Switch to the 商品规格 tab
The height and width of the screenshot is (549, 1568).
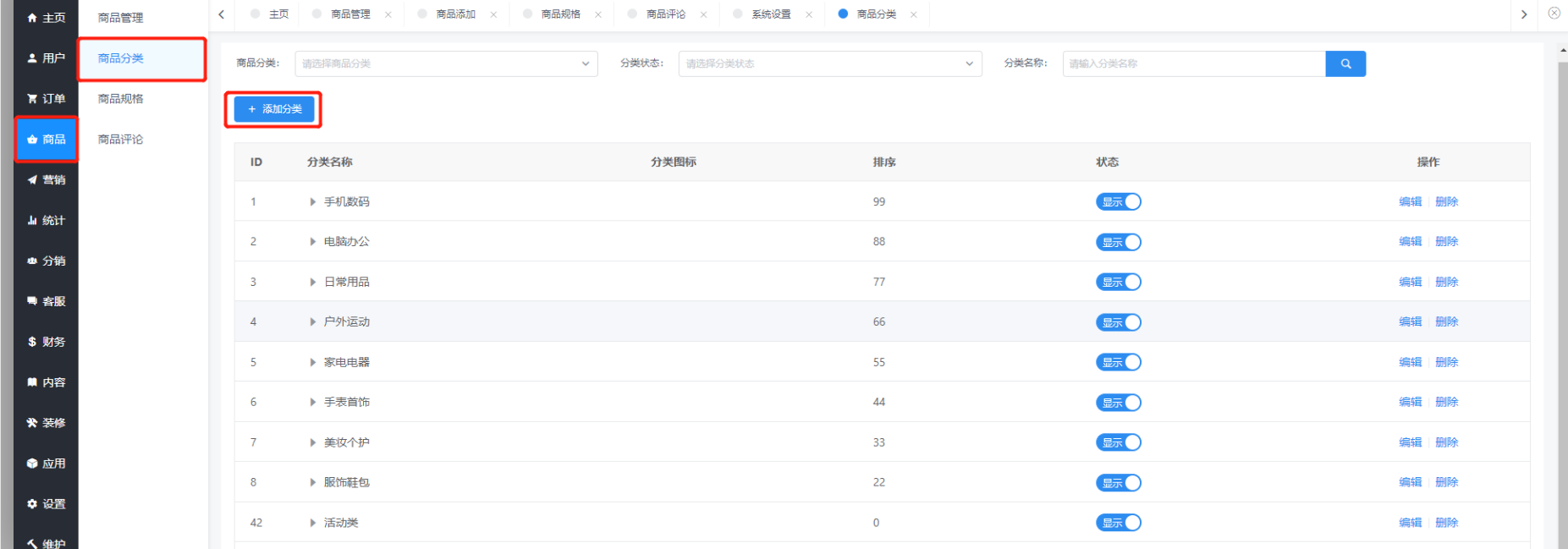(560, 14)
